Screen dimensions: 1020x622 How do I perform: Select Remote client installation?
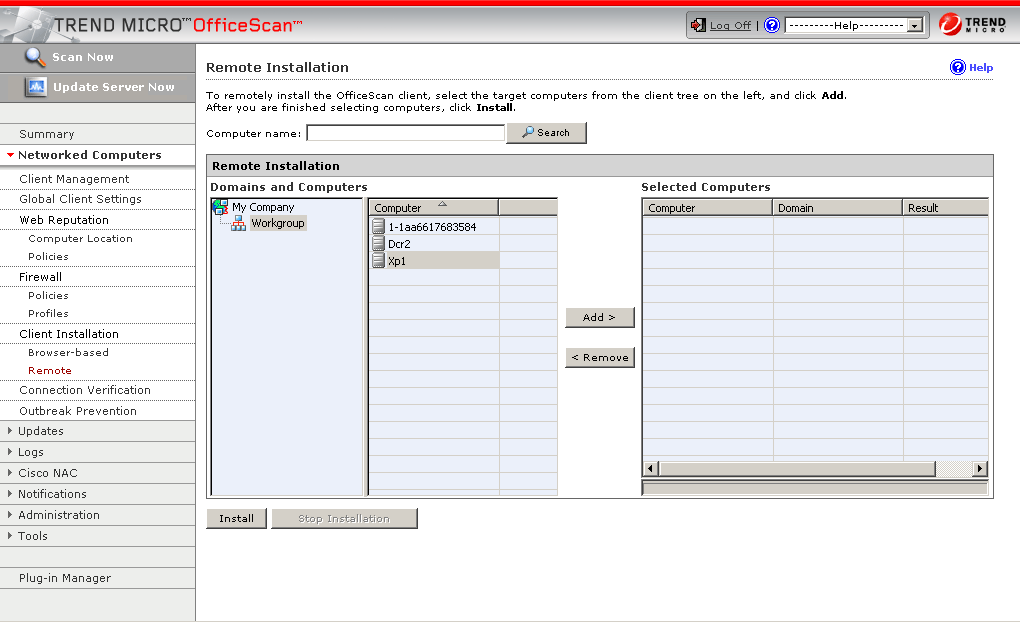tap(49, 371)
